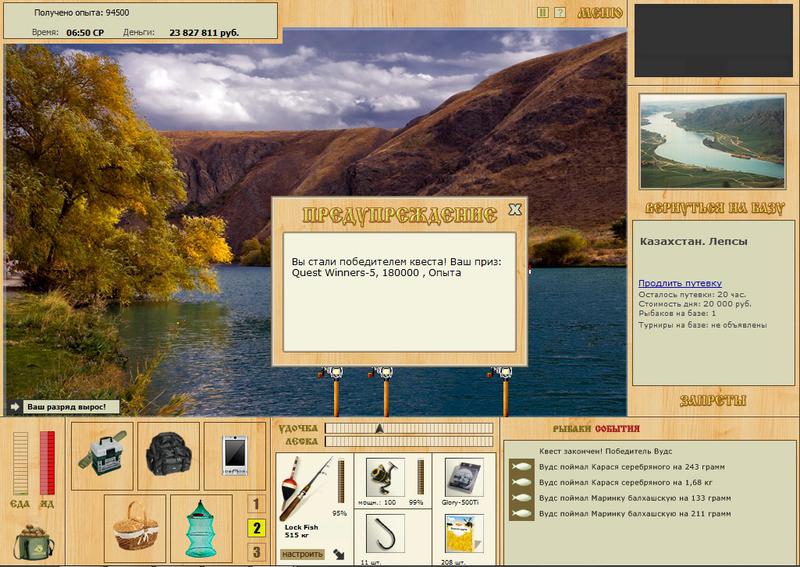Viewport: 800px width, 567px height.
Task: Click Осталось путевки: 20 час.
Action: tap(692, 294)
